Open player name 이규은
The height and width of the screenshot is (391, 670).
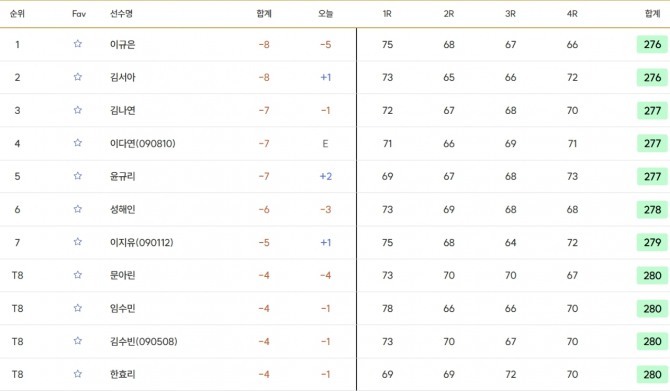123,44
